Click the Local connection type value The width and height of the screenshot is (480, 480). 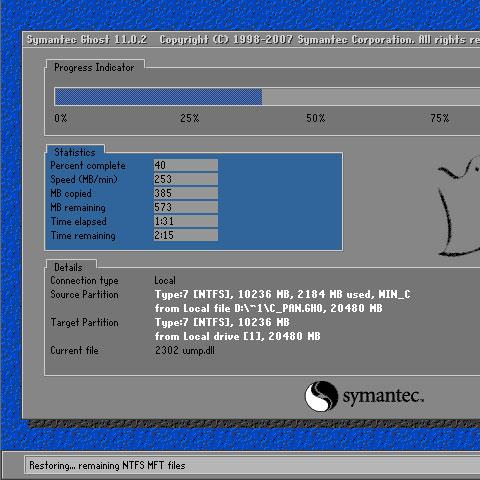165,280
